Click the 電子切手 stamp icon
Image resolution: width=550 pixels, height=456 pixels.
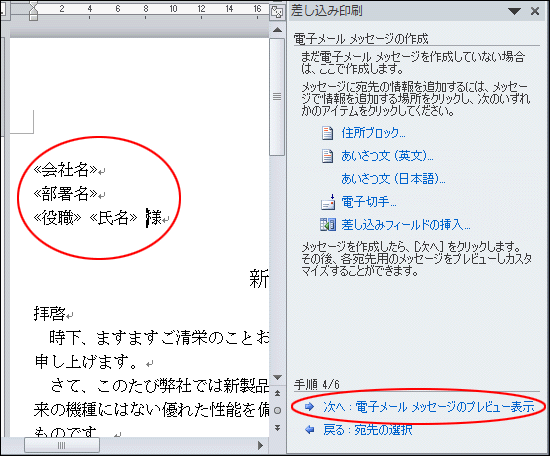(328, 202)
